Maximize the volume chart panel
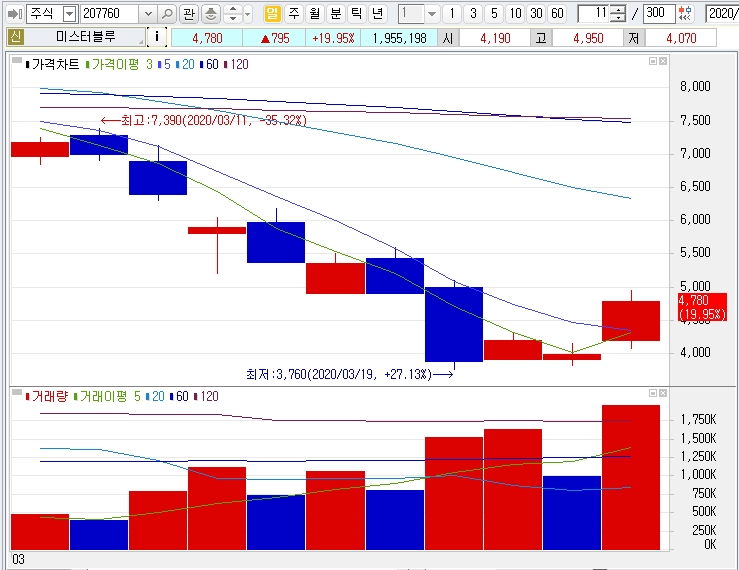Viewport: 739px width, 570px height. 653,393
